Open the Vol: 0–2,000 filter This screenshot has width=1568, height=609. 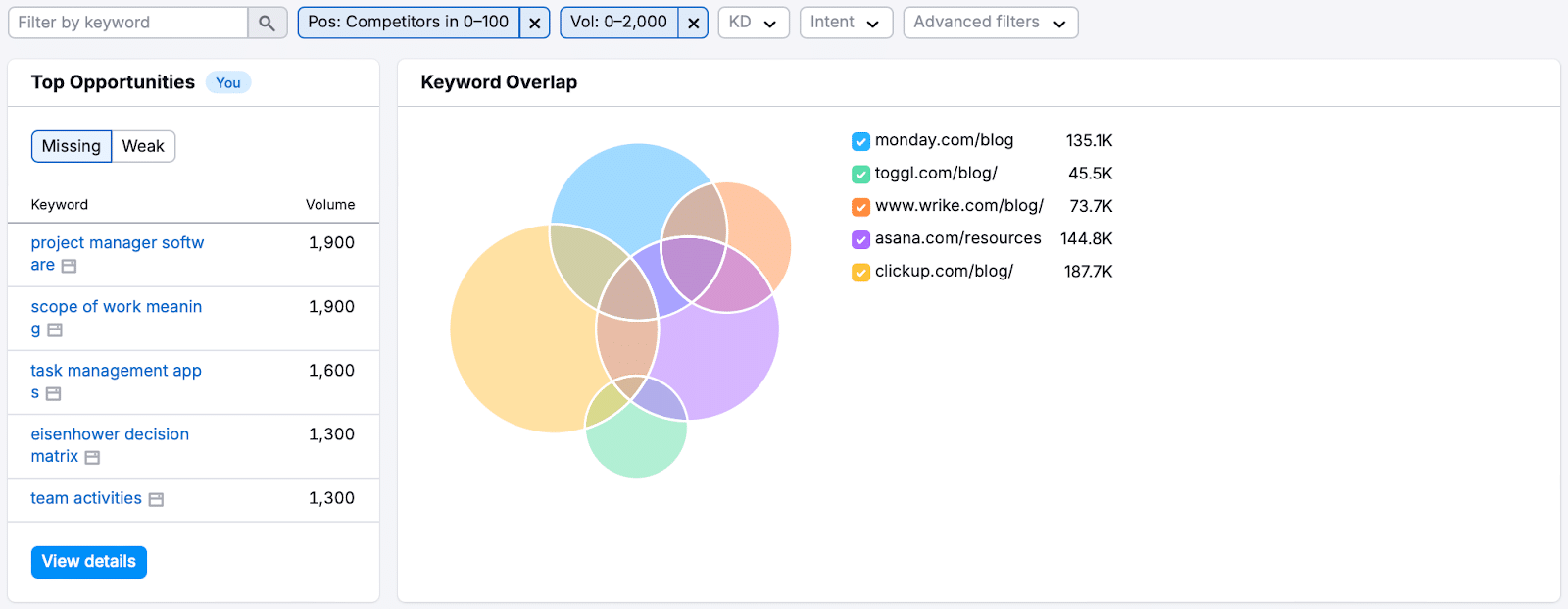tap(619, 23)
